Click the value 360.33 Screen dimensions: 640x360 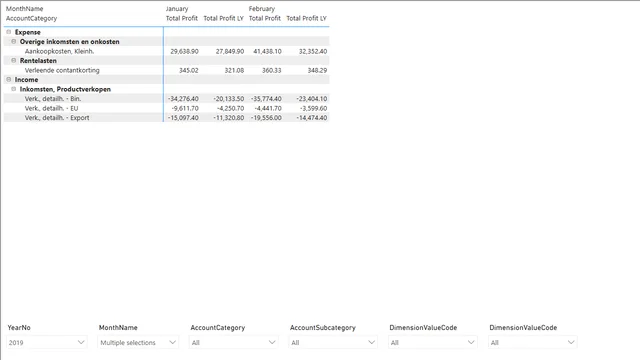click(272, 70)
